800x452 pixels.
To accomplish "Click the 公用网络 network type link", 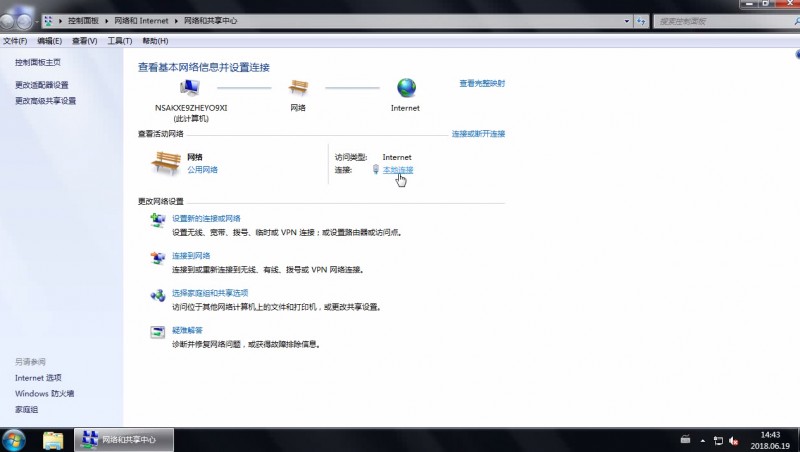I will (202, 170).
